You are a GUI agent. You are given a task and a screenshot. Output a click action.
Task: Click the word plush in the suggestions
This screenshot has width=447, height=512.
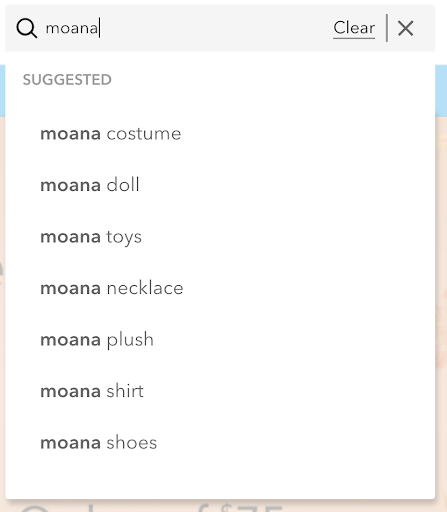pos(130,340)
